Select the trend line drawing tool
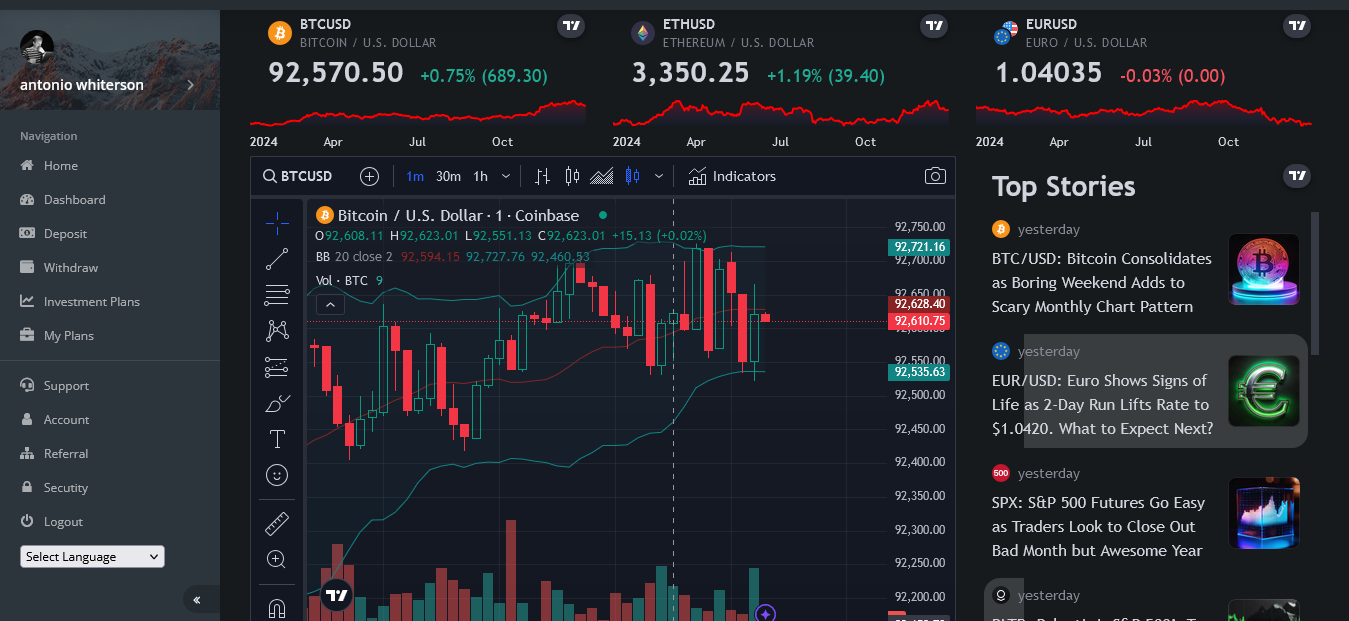This screenshot has height=621, width=1349. coord(277,259)
